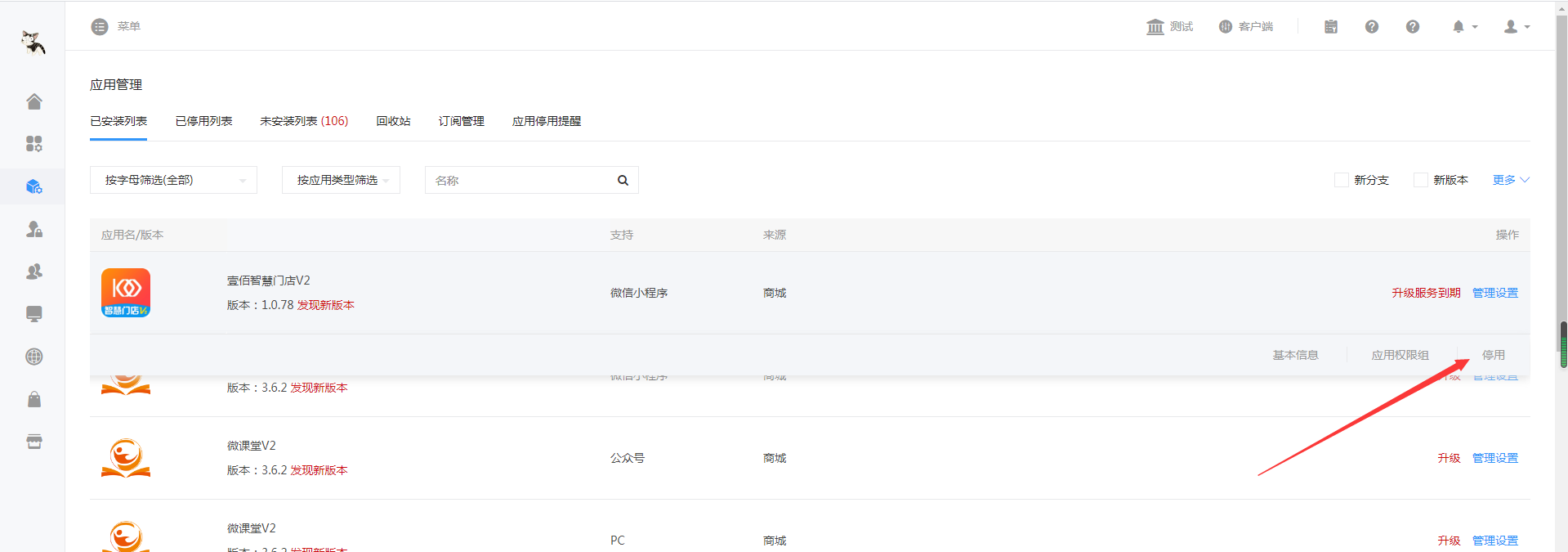The height and width of the screenshot is (552, 1568).
Task: Click the 测试 label in the header
Action: point(1181,27)
